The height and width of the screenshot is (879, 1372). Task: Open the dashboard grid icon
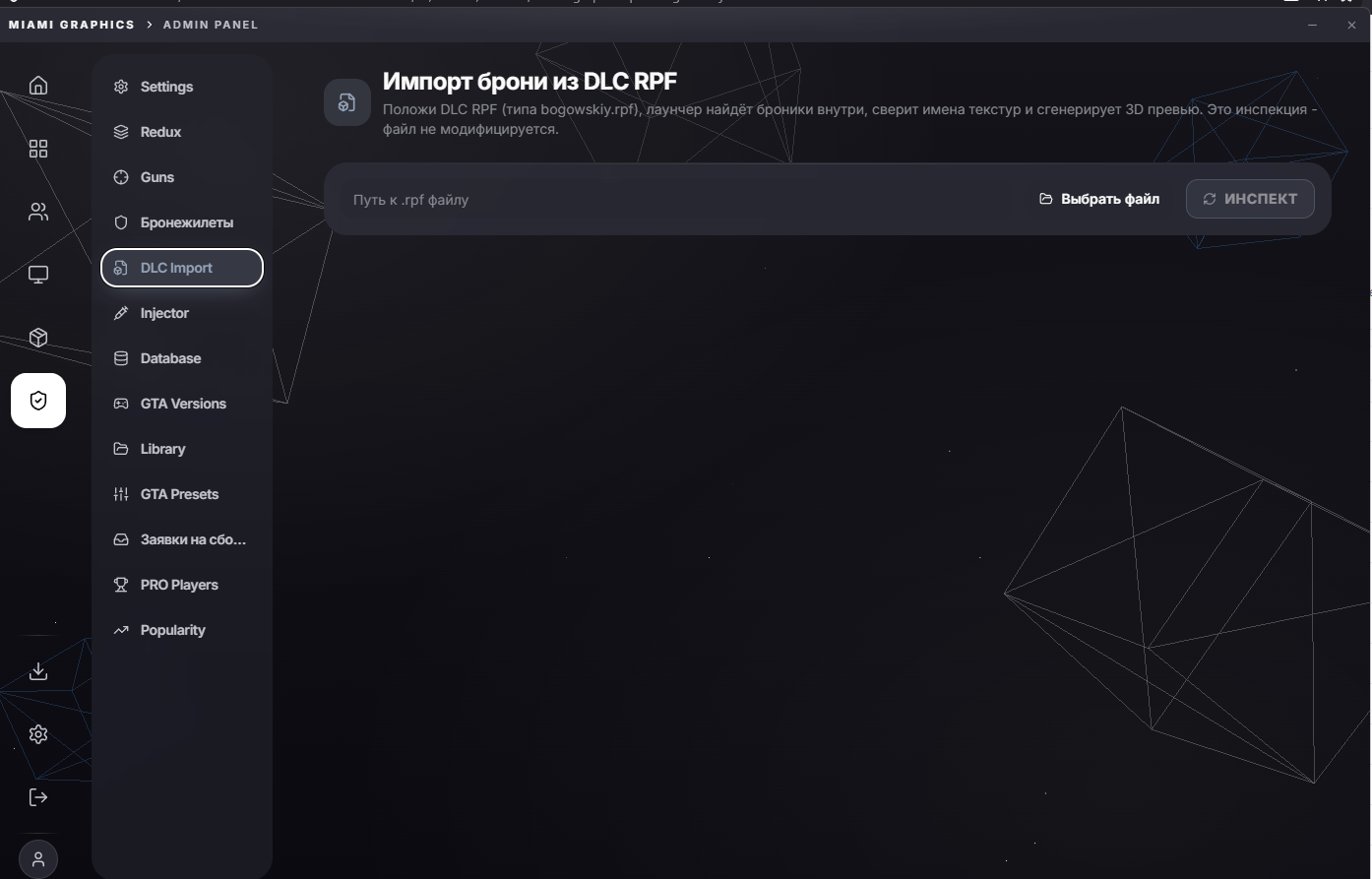[38, 149]
